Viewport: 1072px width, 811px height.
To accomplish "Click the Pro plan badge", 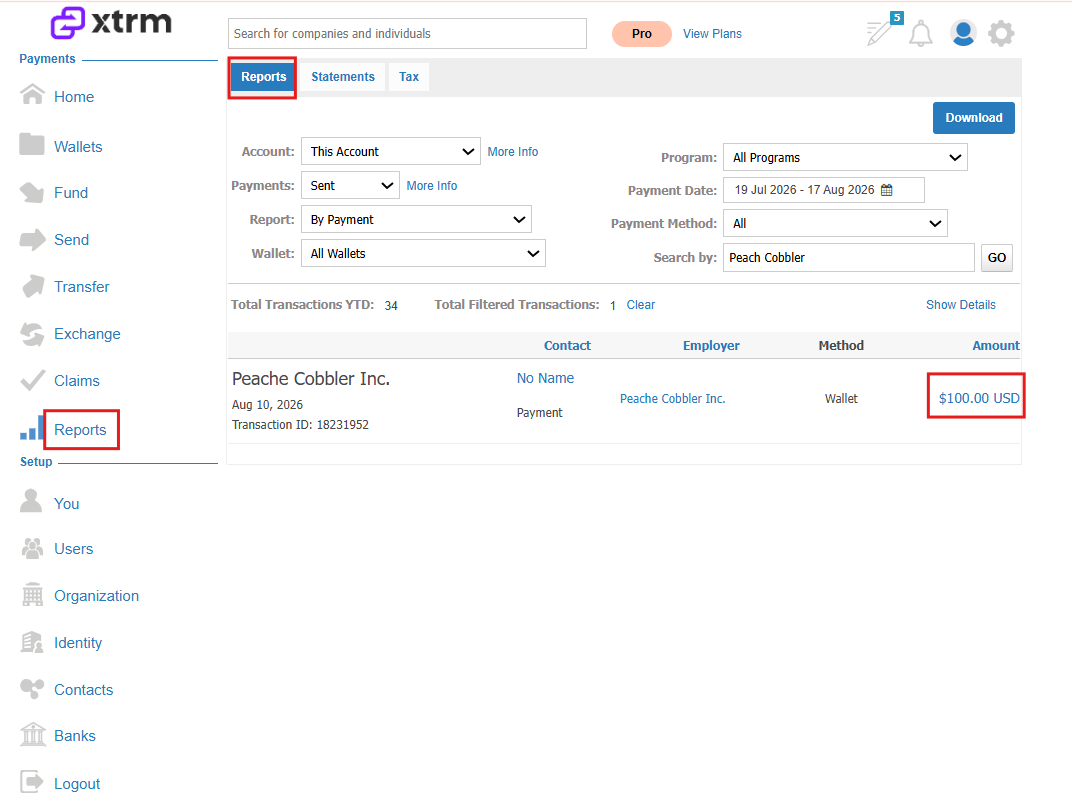I will (x=641, y=34).
